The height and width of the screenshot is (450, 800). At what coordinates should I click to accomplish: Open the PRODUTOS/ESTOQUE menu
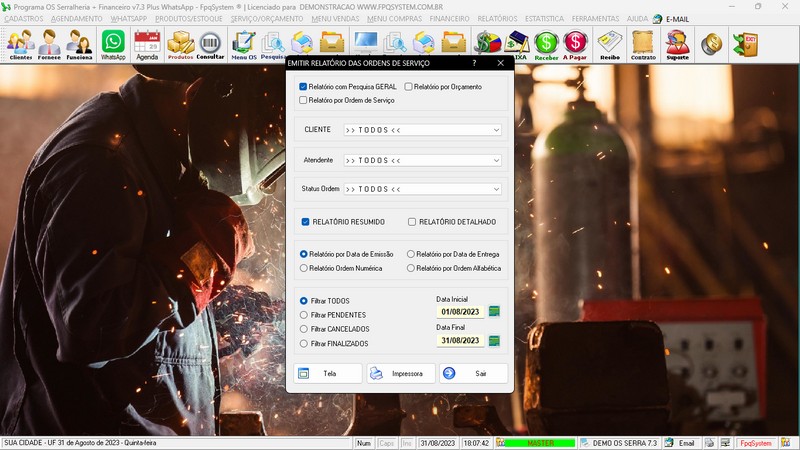pyautogui.click(x=189, y=19)
